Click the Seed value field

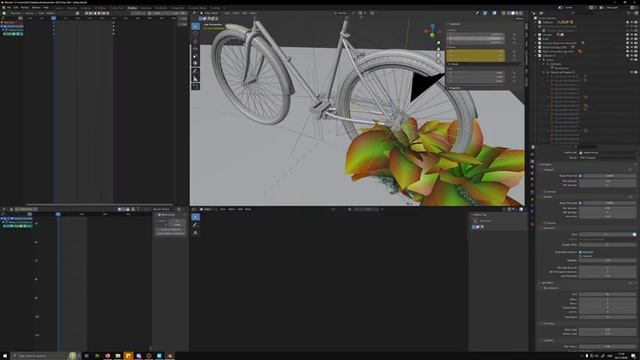coord(605,235)
